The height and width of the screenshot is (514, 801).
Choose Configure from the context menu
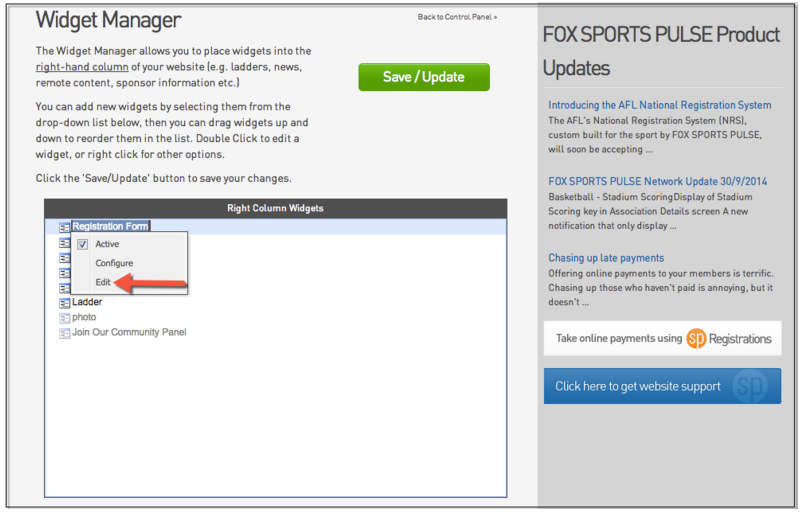coord(114,263)
